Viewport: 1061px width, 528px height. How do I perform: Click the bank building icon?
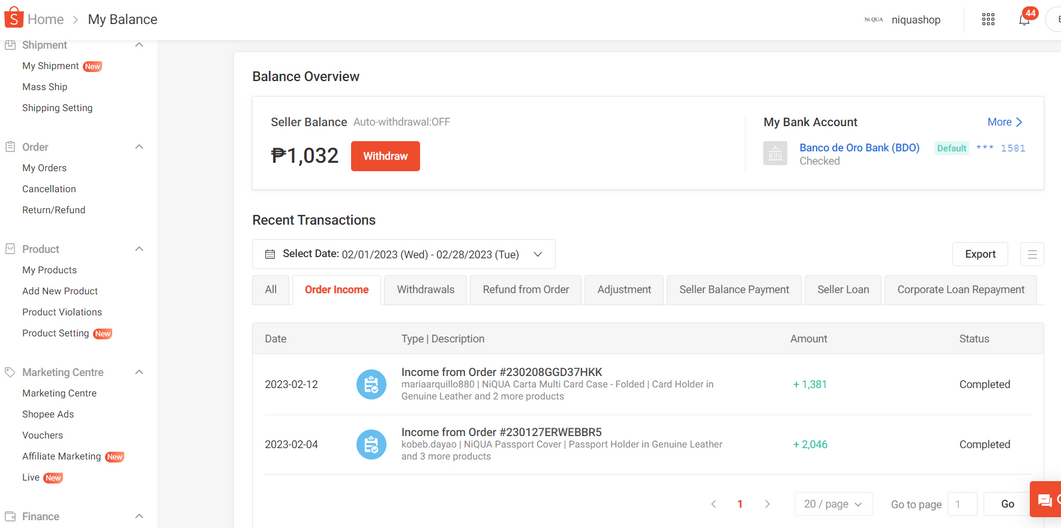click(x=775, y=153)
